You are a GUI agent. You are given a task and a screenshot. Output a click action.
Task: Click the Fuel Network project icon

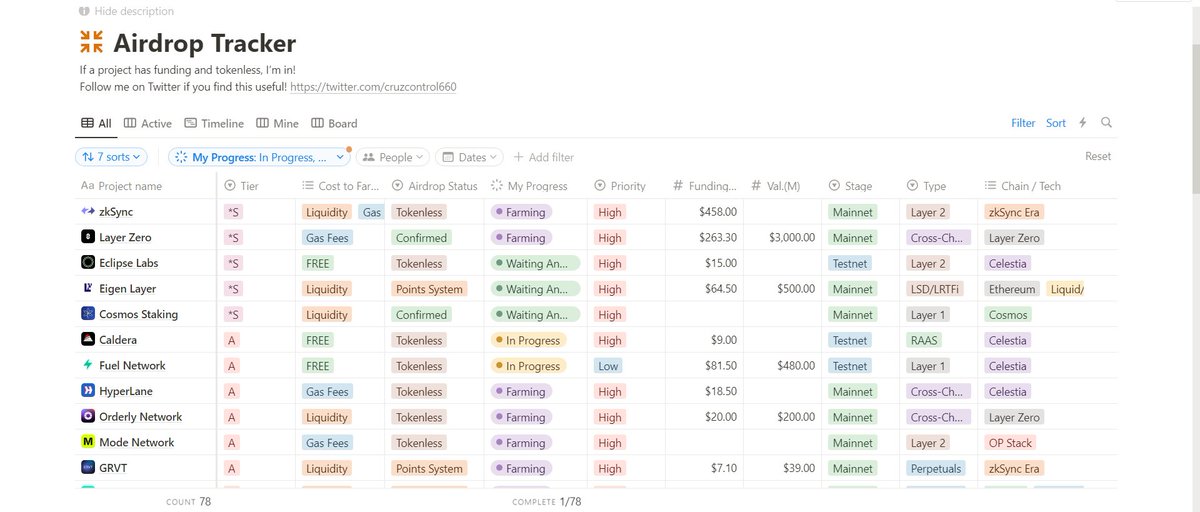click(88, 366)
